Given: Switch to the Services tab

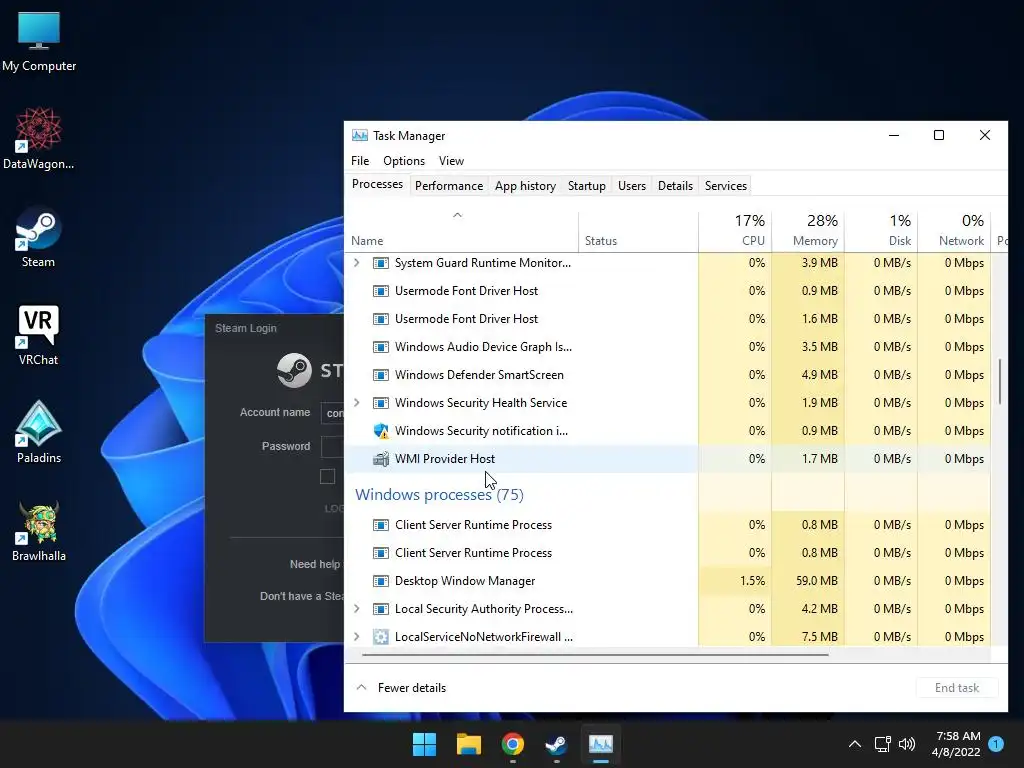Looking at the screenshot, I should (726, 186).
